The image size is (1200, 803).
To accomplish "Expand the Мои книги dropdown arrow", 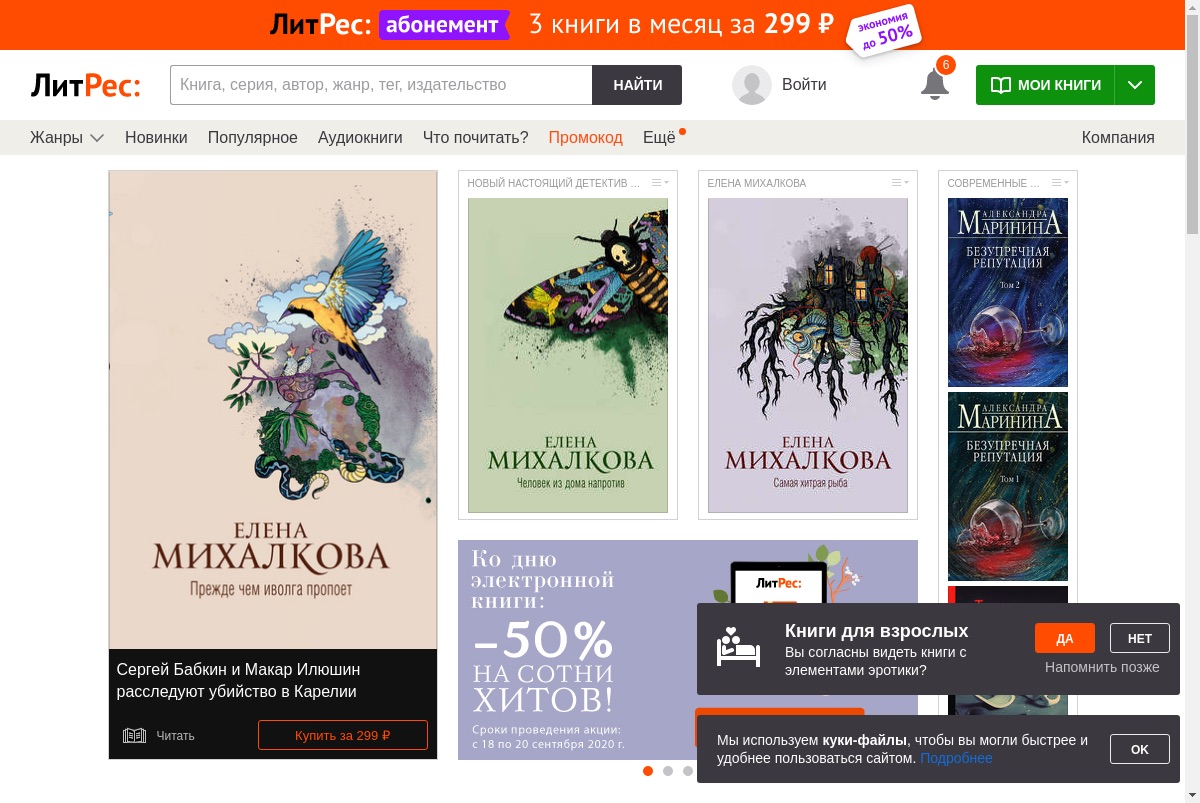I will [x=1135, y=85].
